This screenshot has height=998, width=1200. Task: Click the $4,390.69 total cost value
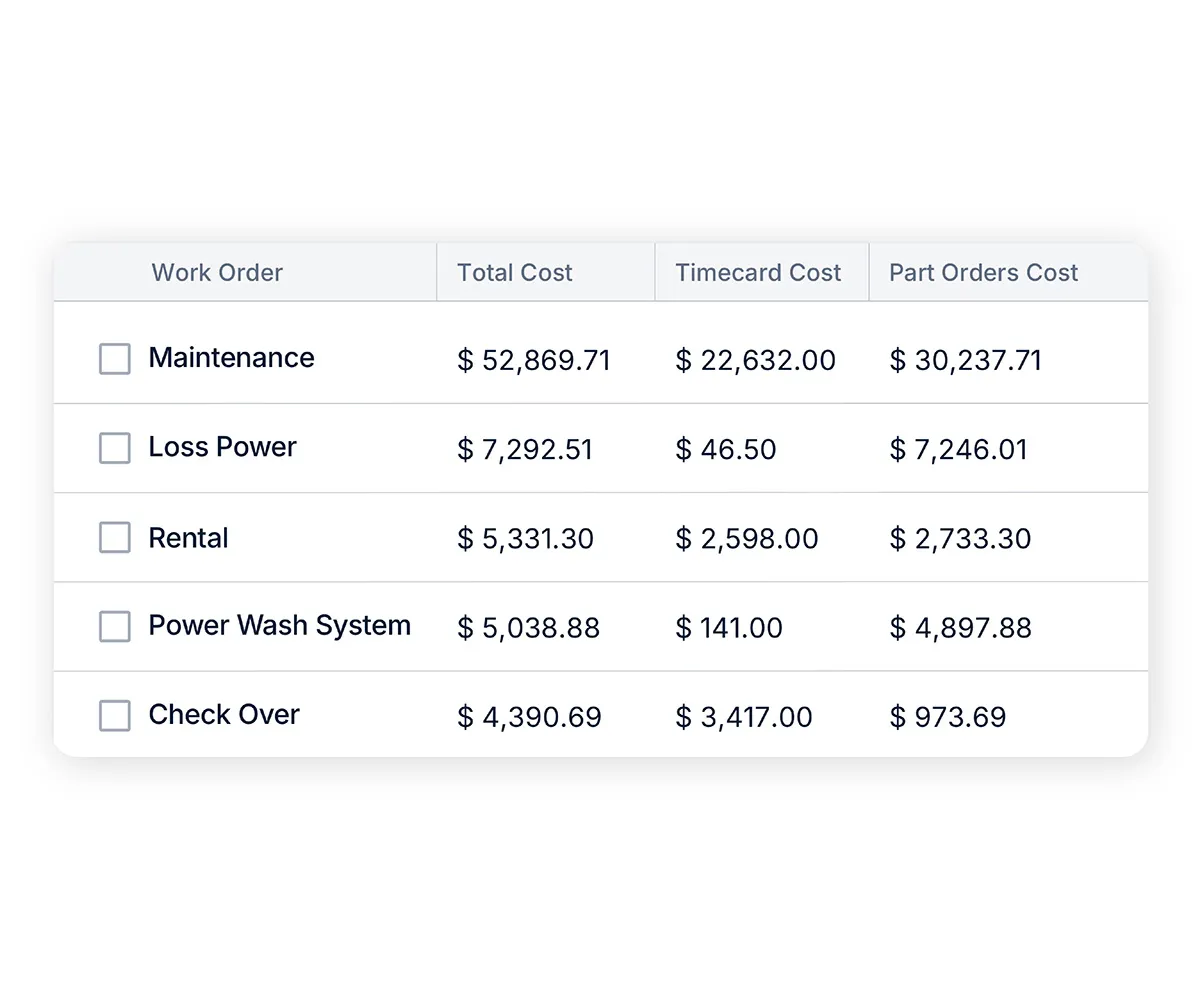(528, 716)
